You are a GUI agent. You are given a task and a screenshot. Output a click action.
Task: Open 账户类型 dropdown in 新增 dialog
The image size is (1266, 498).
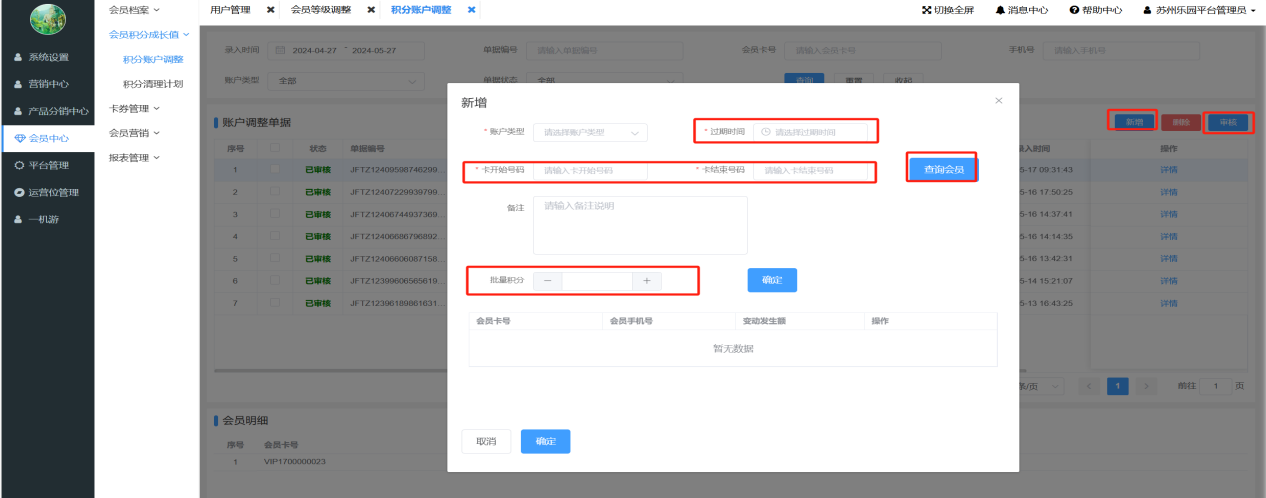pos(590,132)
